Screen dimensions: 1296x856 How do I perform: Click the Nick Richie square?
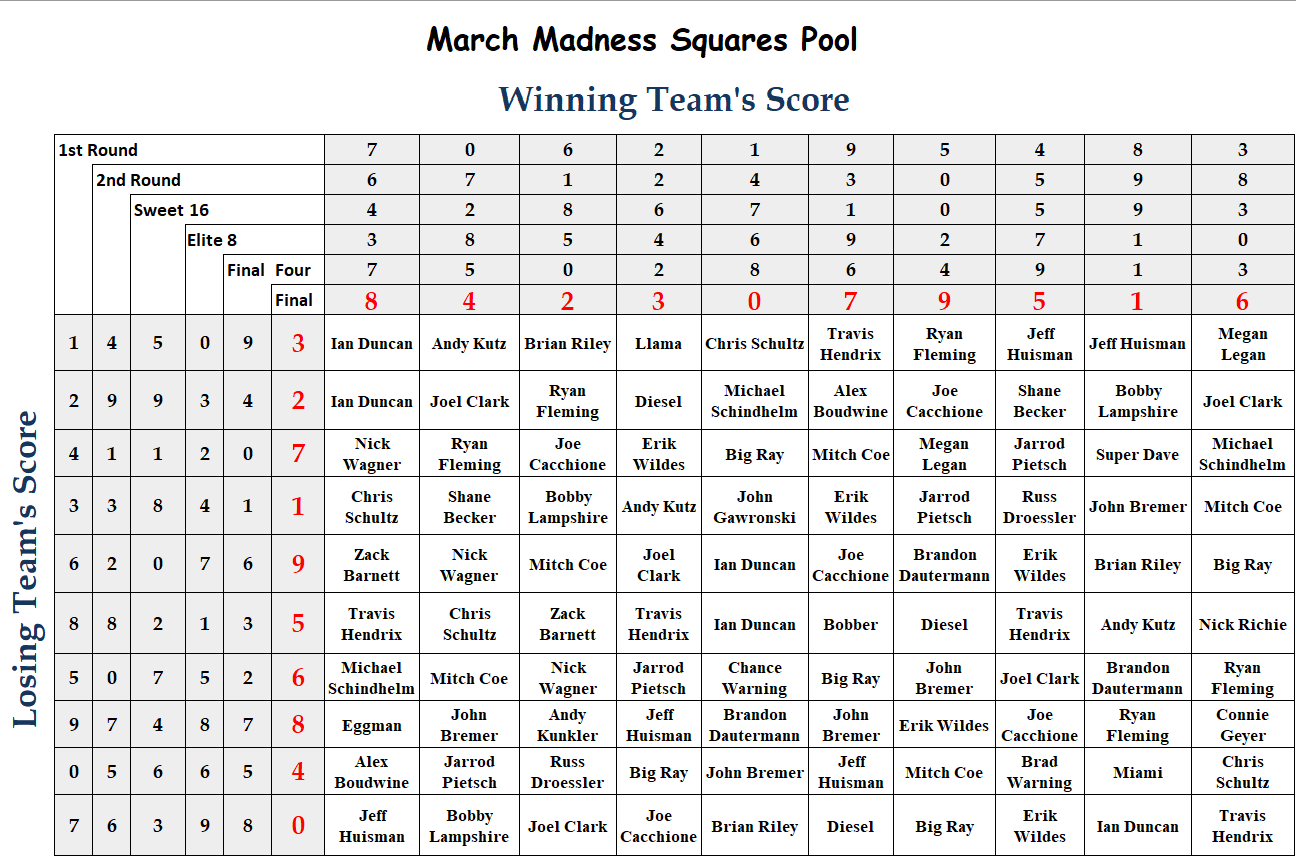click(x=1243, y=624)
